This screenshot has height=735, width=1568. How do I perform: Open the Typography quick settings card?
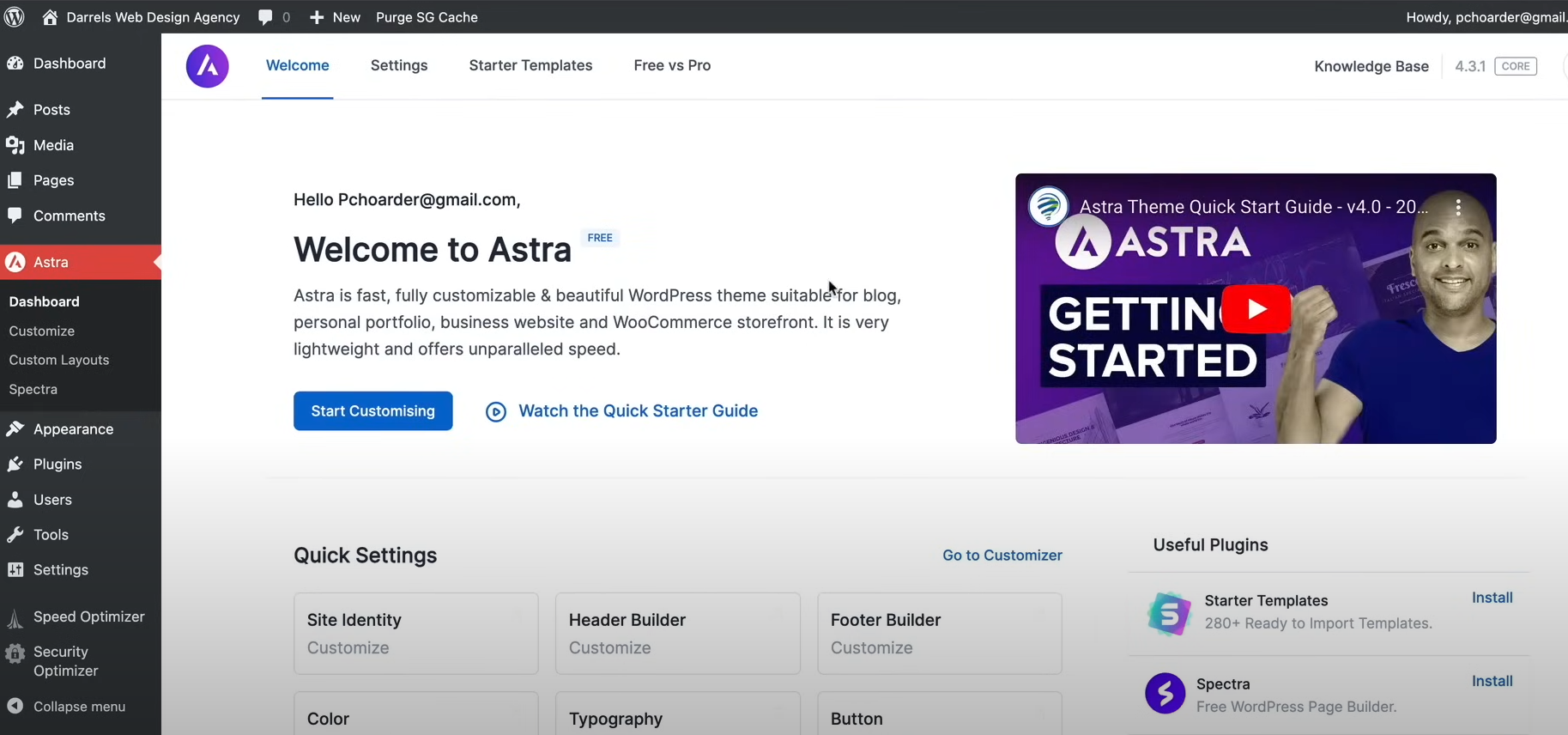pos(678,714)
